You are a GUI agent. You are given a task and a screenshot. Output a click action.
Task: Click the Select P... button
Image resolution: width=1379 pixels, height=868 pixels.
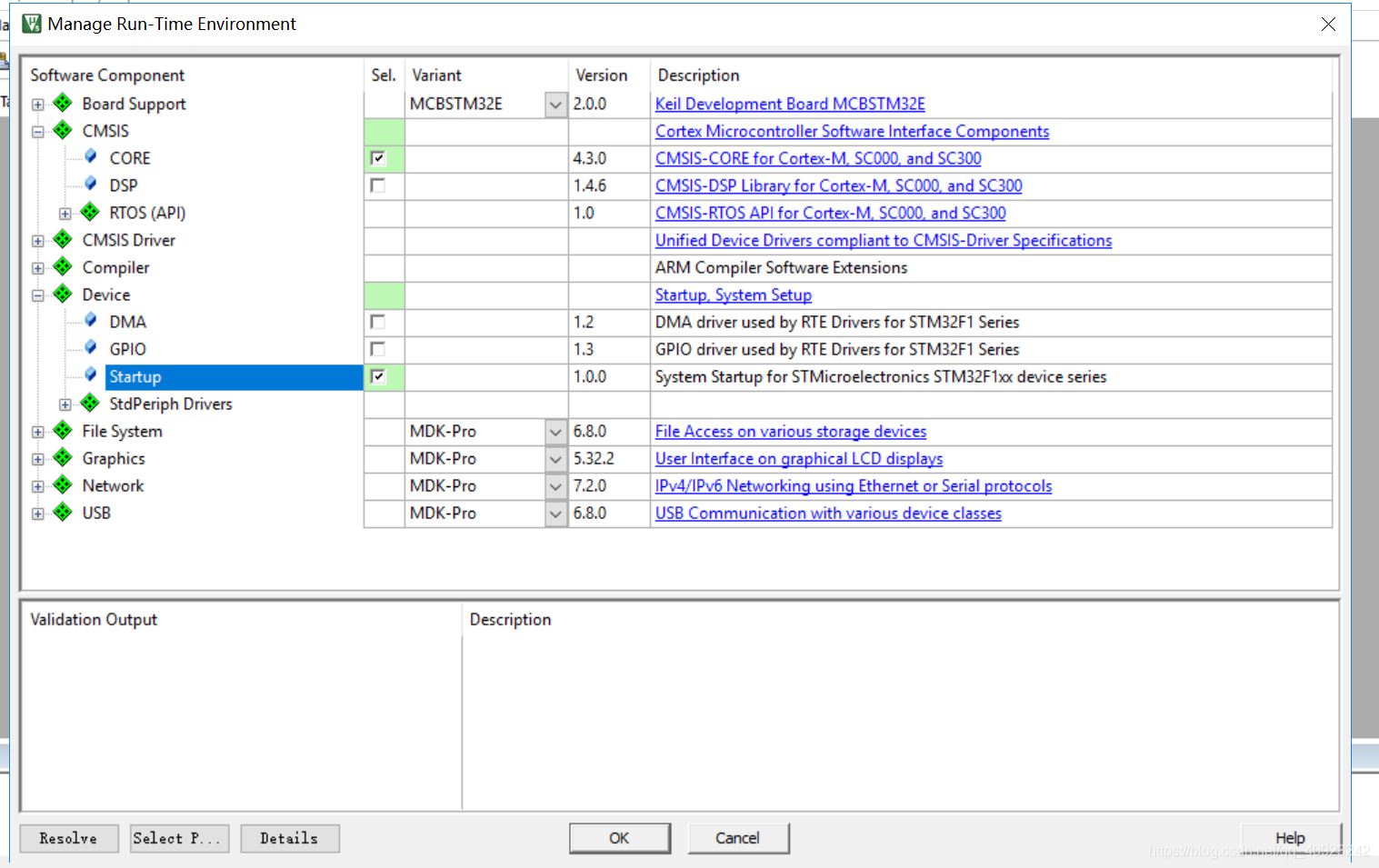[x=179, y=838]
